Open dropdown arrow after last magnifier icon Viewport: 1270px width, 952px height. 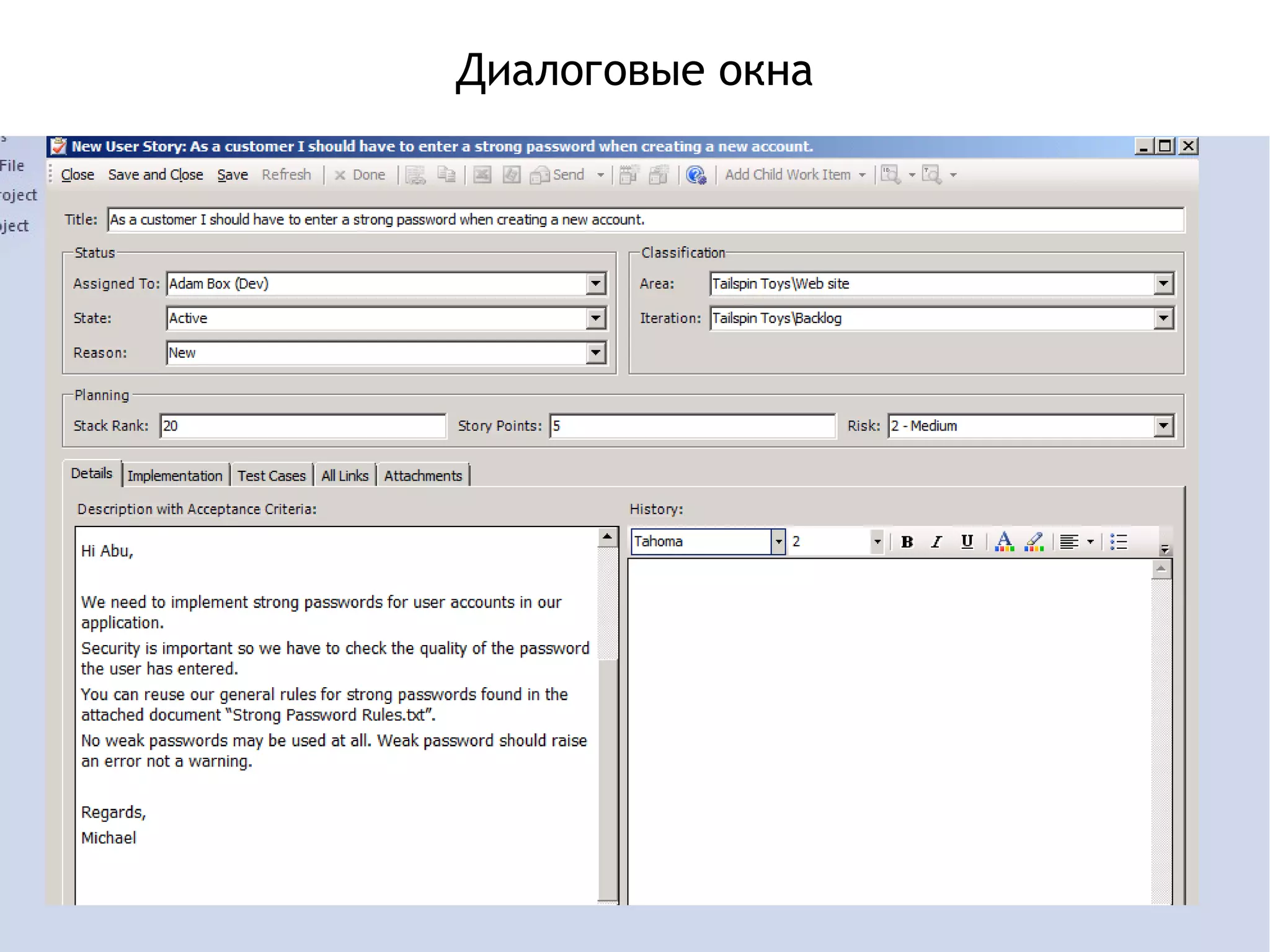(x=953, y=176)
